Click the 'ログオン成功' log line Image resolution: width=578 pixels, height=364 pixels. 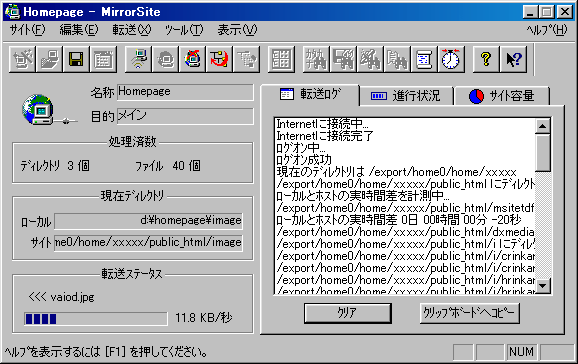click(304, 160)
